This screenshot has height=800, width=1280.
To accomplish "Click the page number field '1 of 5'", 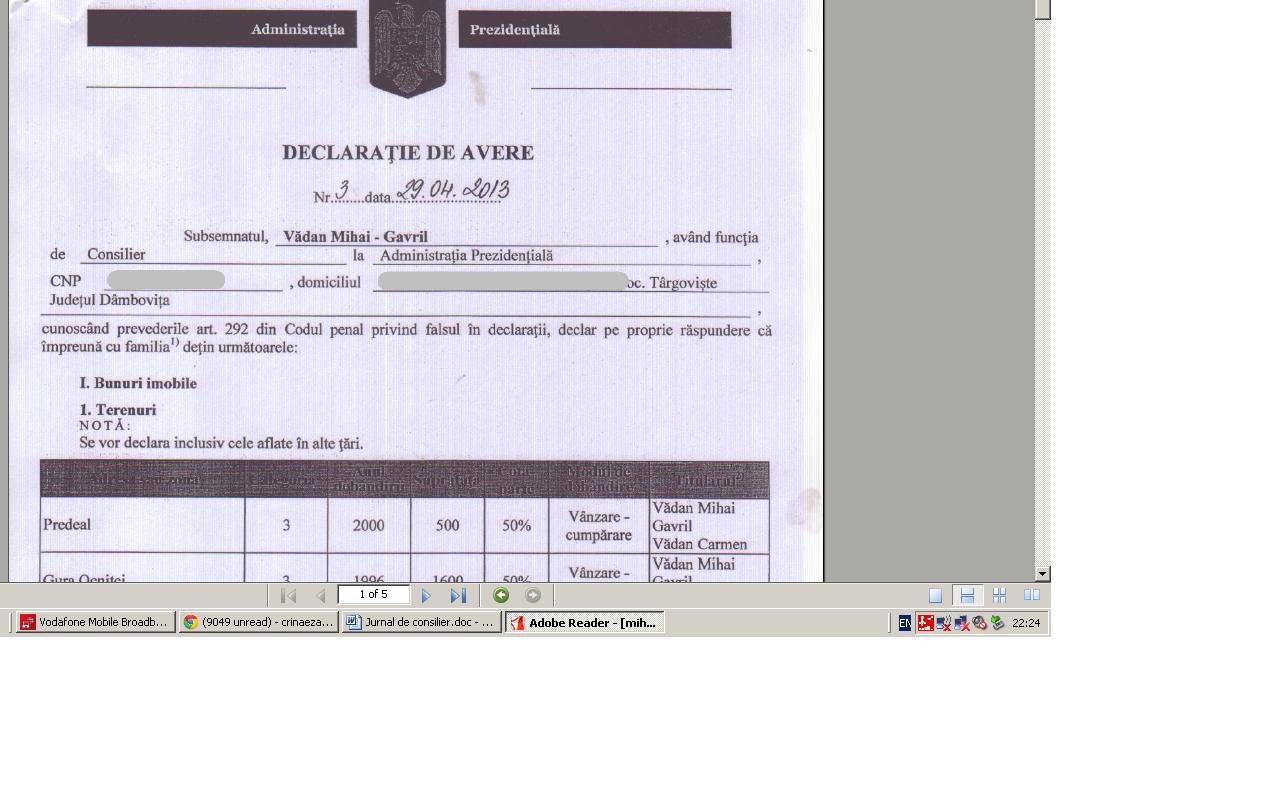I will (374, 595).
